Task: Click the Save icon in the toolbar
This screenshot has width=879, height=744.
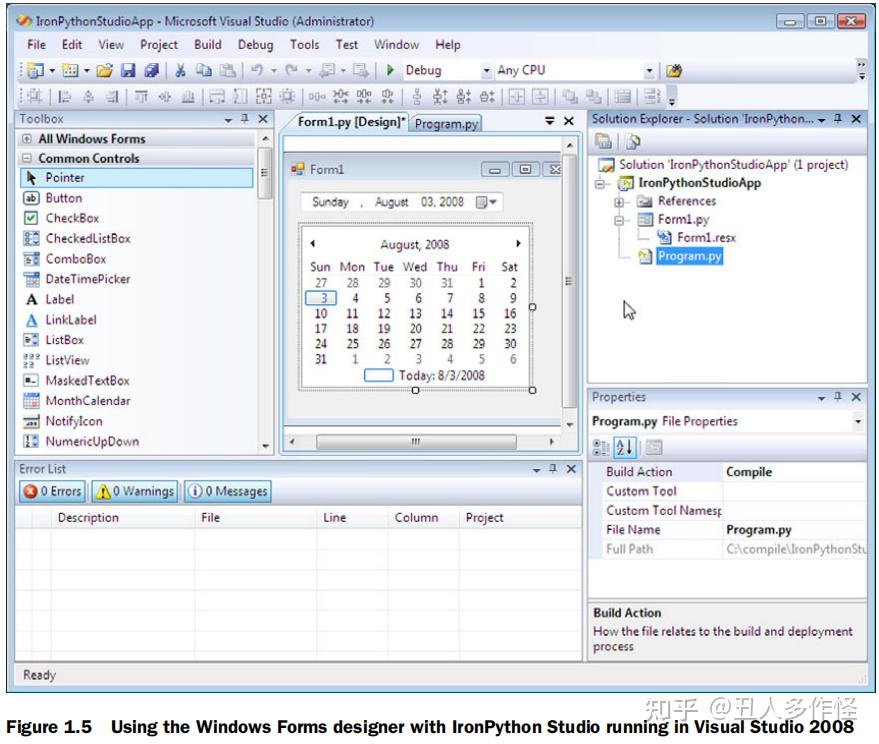Action: coord(128,70)
